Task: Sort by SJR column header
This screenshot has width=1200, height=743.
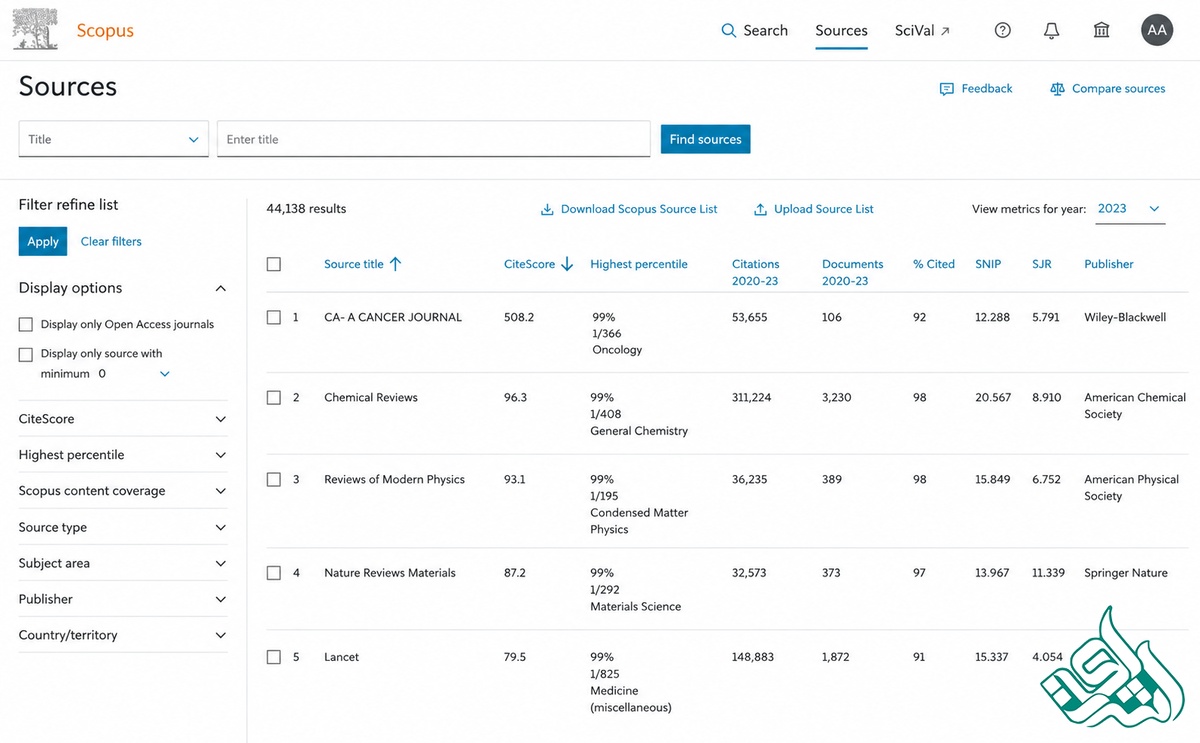Action: click(1042, 264)
